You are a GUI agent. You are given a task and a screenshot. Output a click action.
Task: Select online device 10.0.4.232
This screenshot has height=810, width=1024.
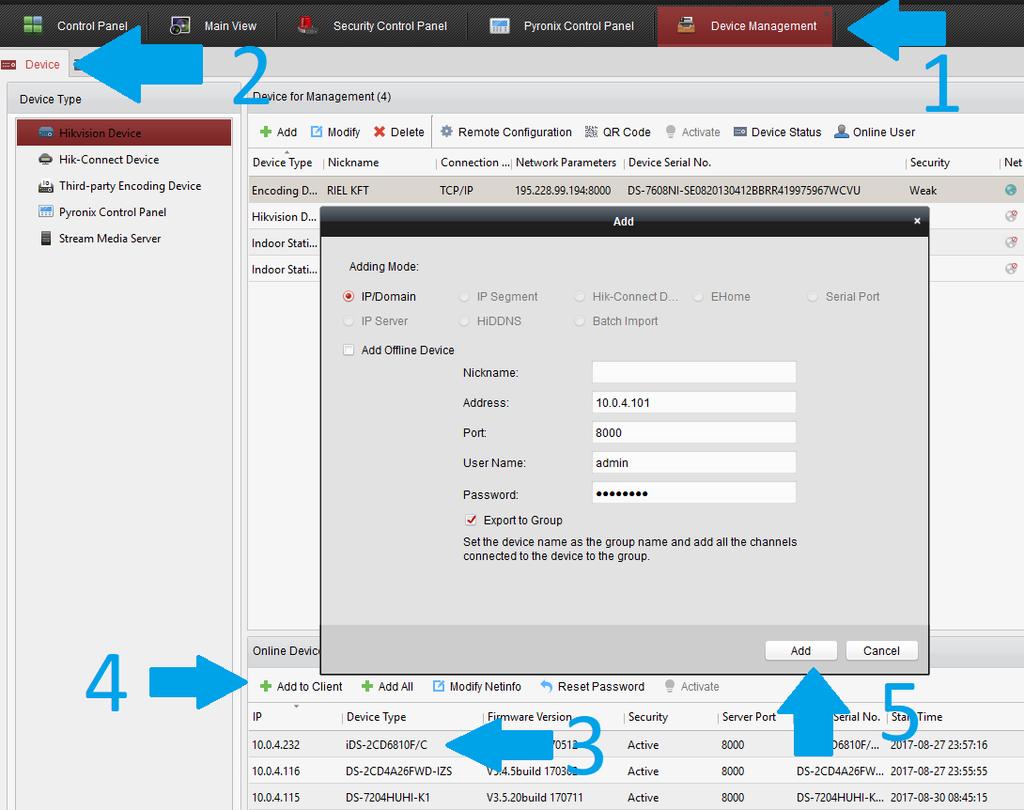tap(636, 745)
